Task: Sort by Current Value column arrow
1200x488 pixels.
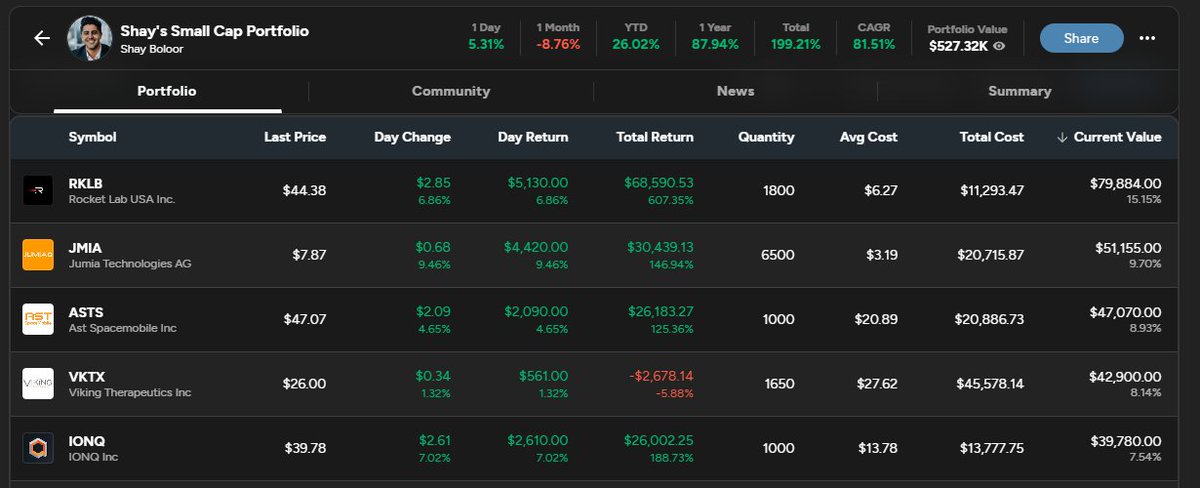Action: (1062, 137)
